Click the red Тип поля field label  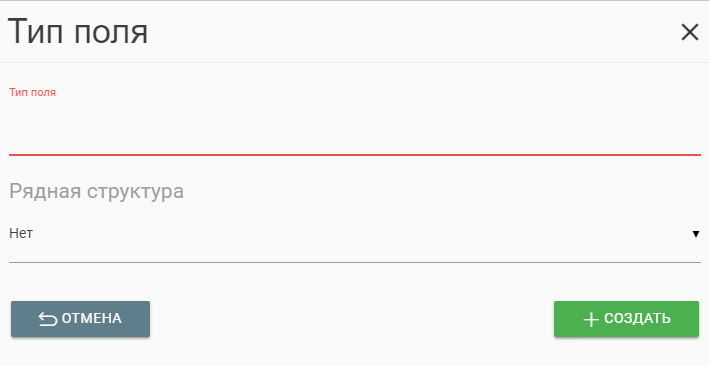33,92
